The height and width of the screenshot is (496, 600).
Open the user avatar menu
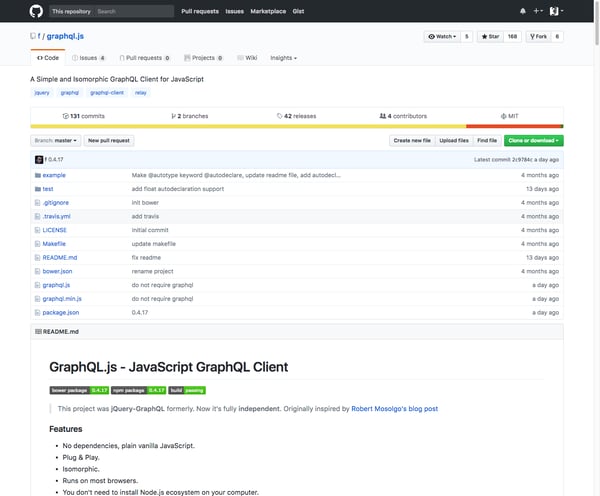pyautogui.click(x=556, y=11)
